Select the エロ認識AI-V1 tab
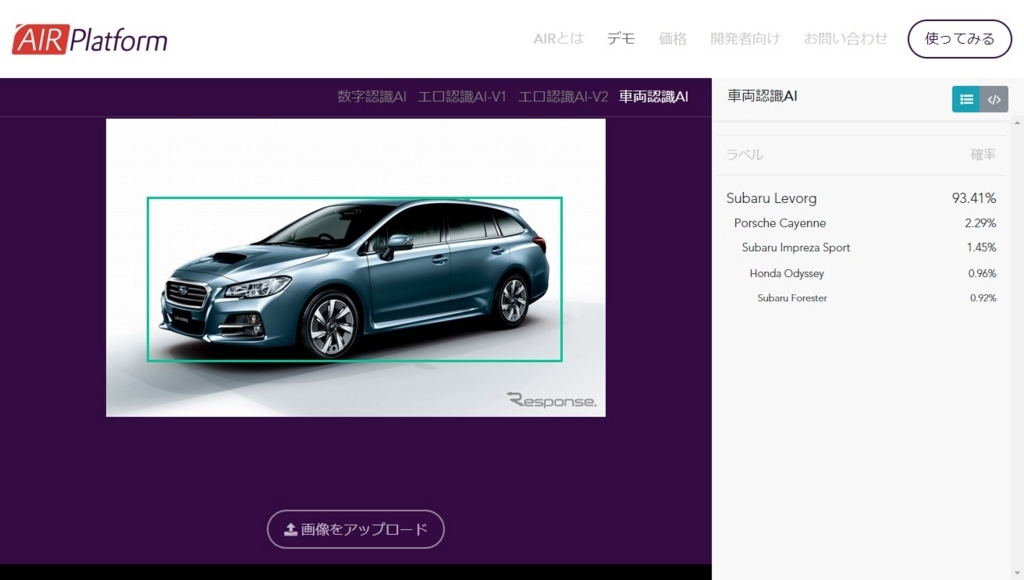This screenshot has height=580, width=1024. point(462,97)
